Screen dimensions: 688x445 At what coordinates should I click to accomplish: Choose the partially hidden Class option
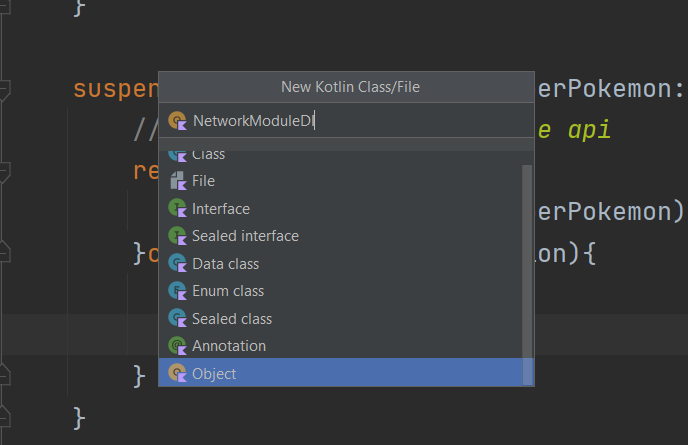tap(209, 155)
